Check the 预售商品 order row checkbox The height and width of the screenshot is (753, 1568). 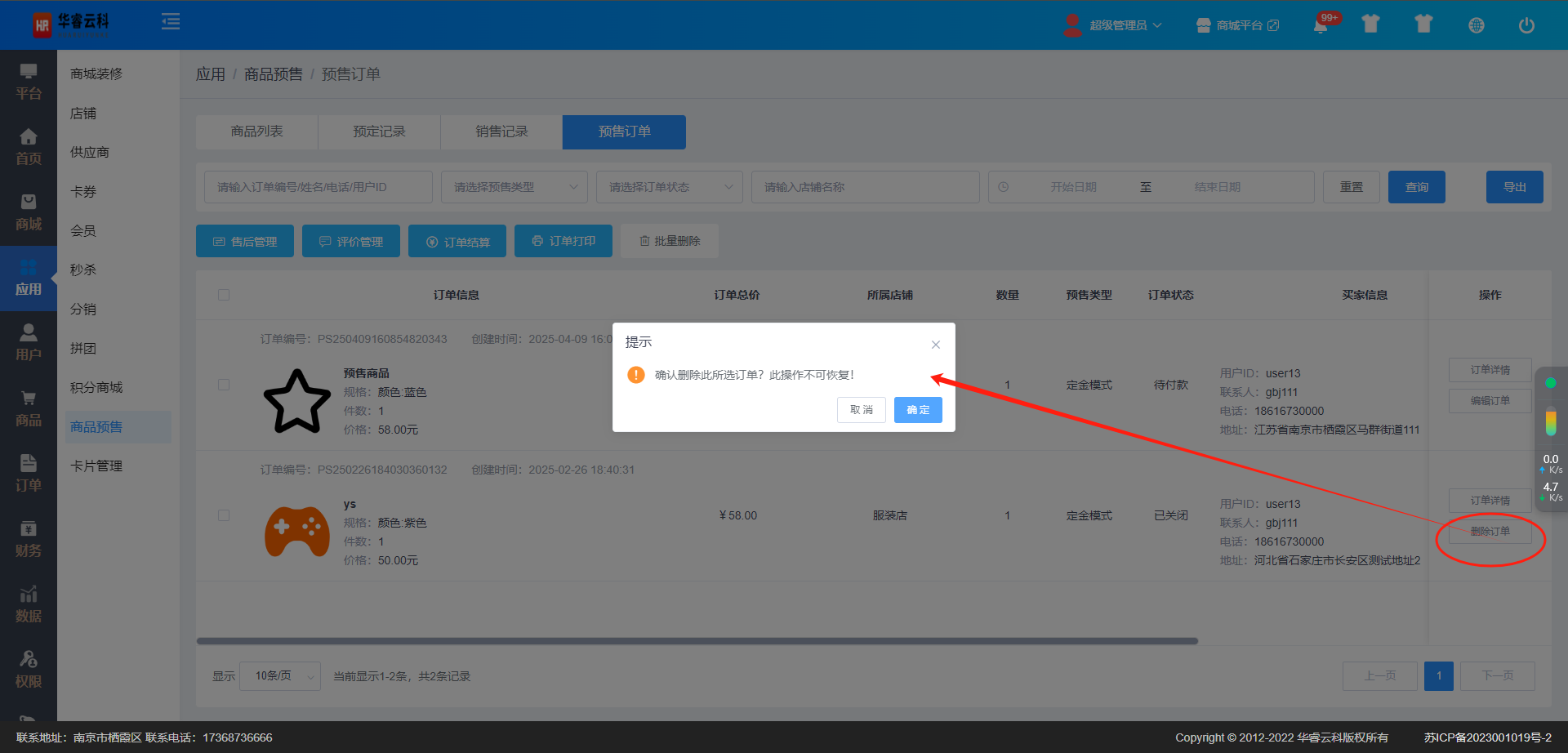(x=224, y=385)
